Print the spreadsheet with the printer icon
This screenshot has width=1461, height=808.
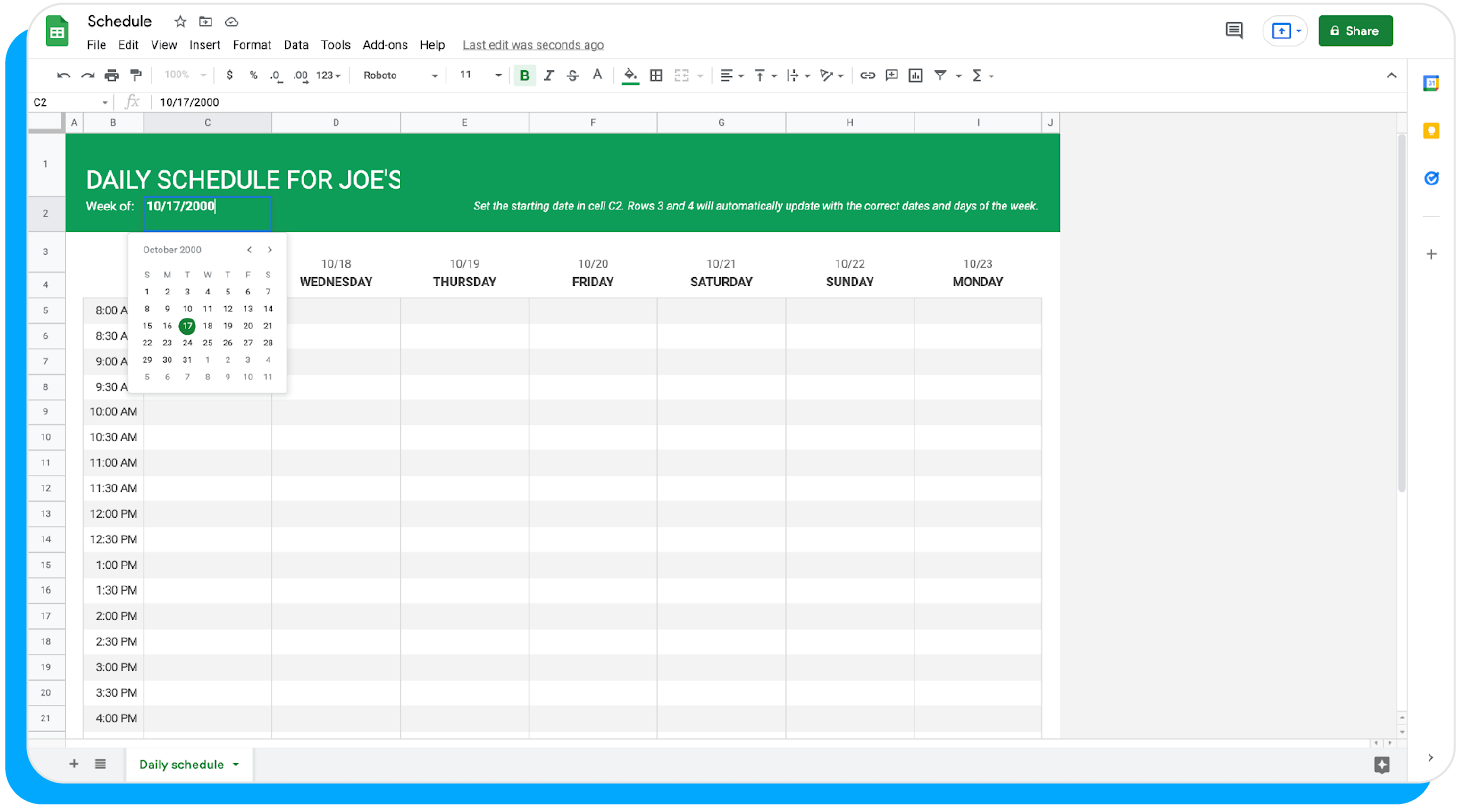112,76
